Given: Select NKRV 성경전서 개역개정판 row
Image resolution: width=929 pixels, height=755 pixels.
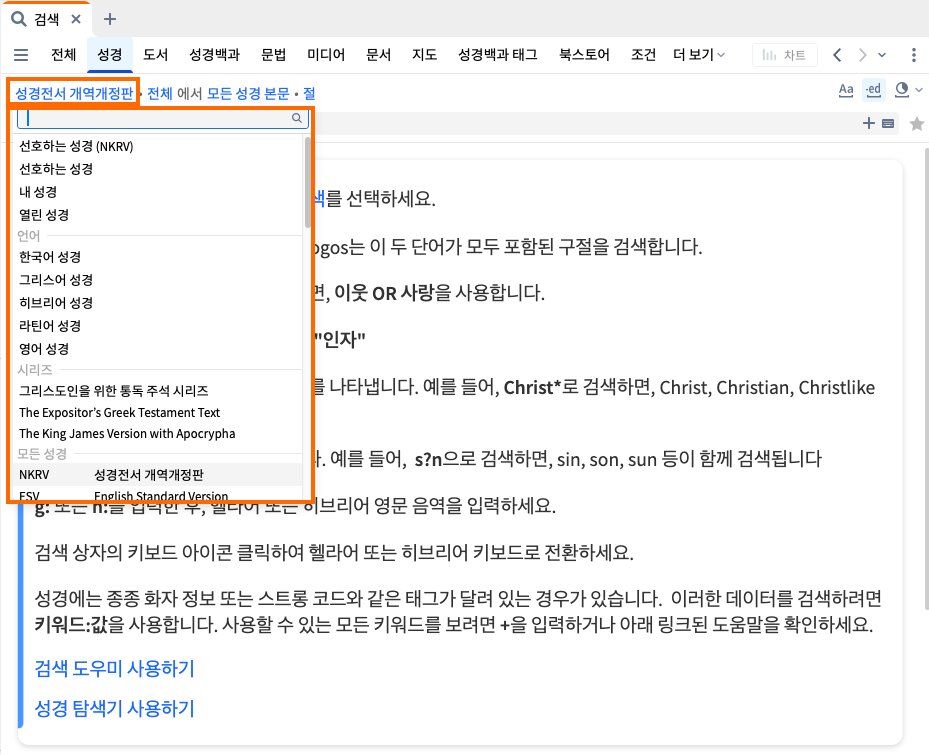Looking at the screenshot, I should point(158,475).
